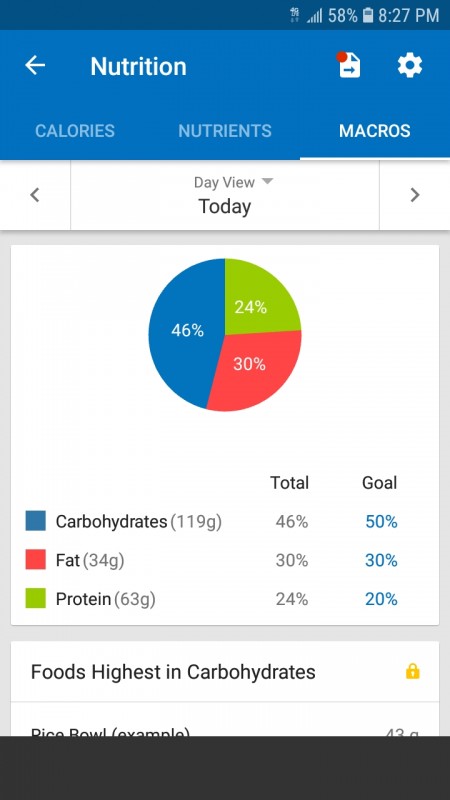Go to previous day chevron
The image size is (450, 800).
pos(35,195)
